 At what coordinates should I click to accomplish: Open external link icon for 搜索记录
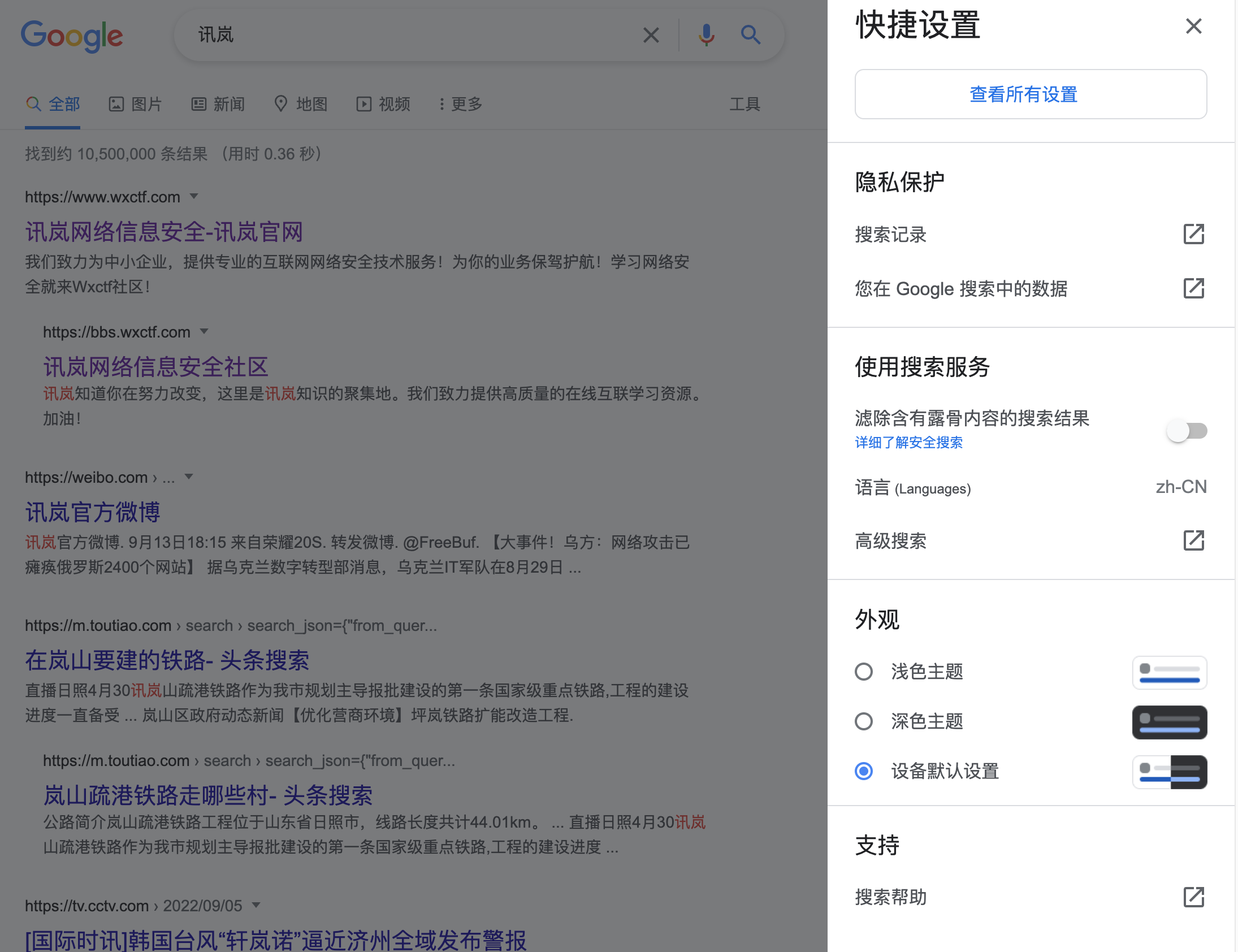click(1193, 234)
